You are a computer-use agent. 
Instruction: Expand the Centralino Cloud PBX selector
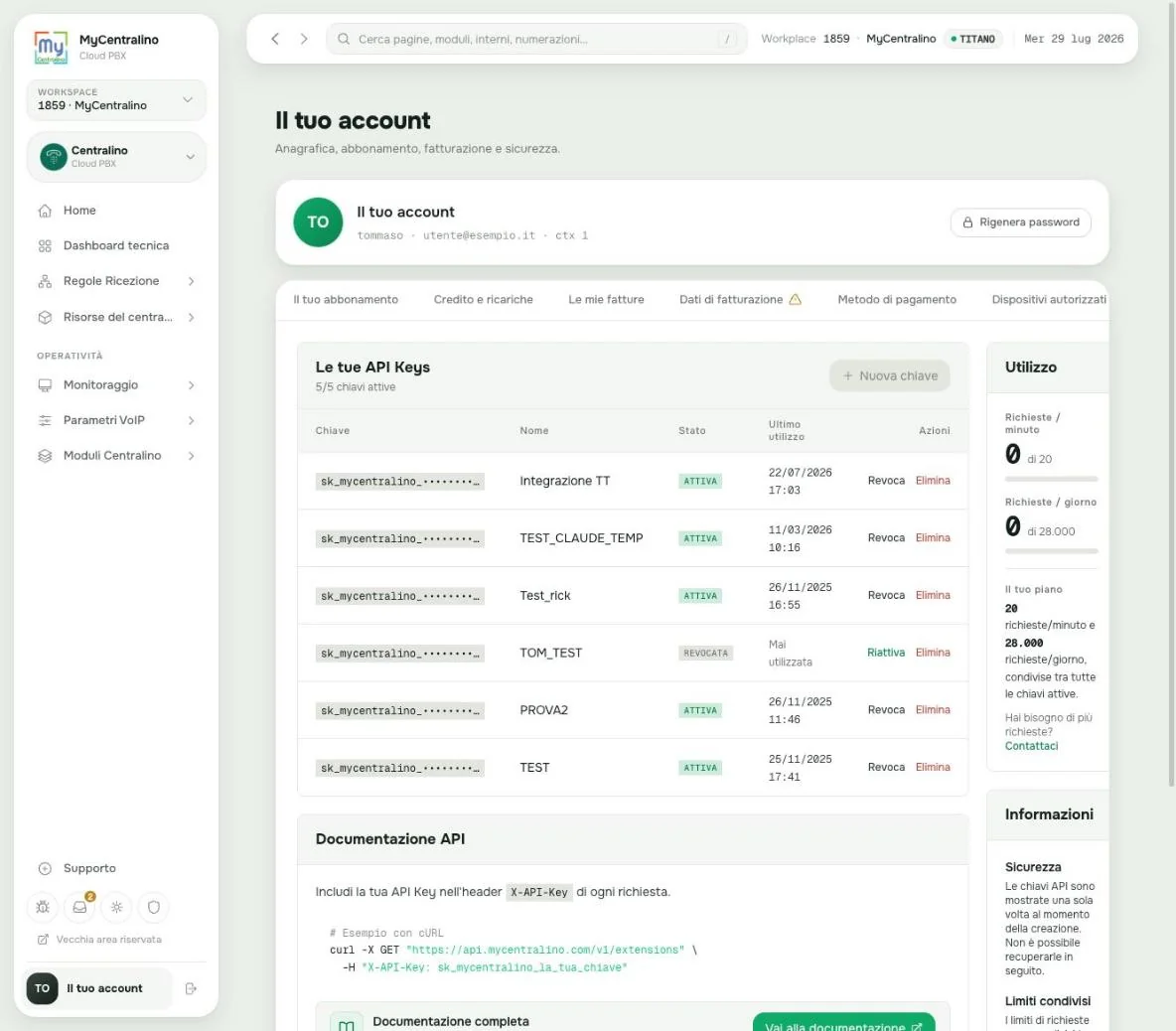click(x=115, y=157)
